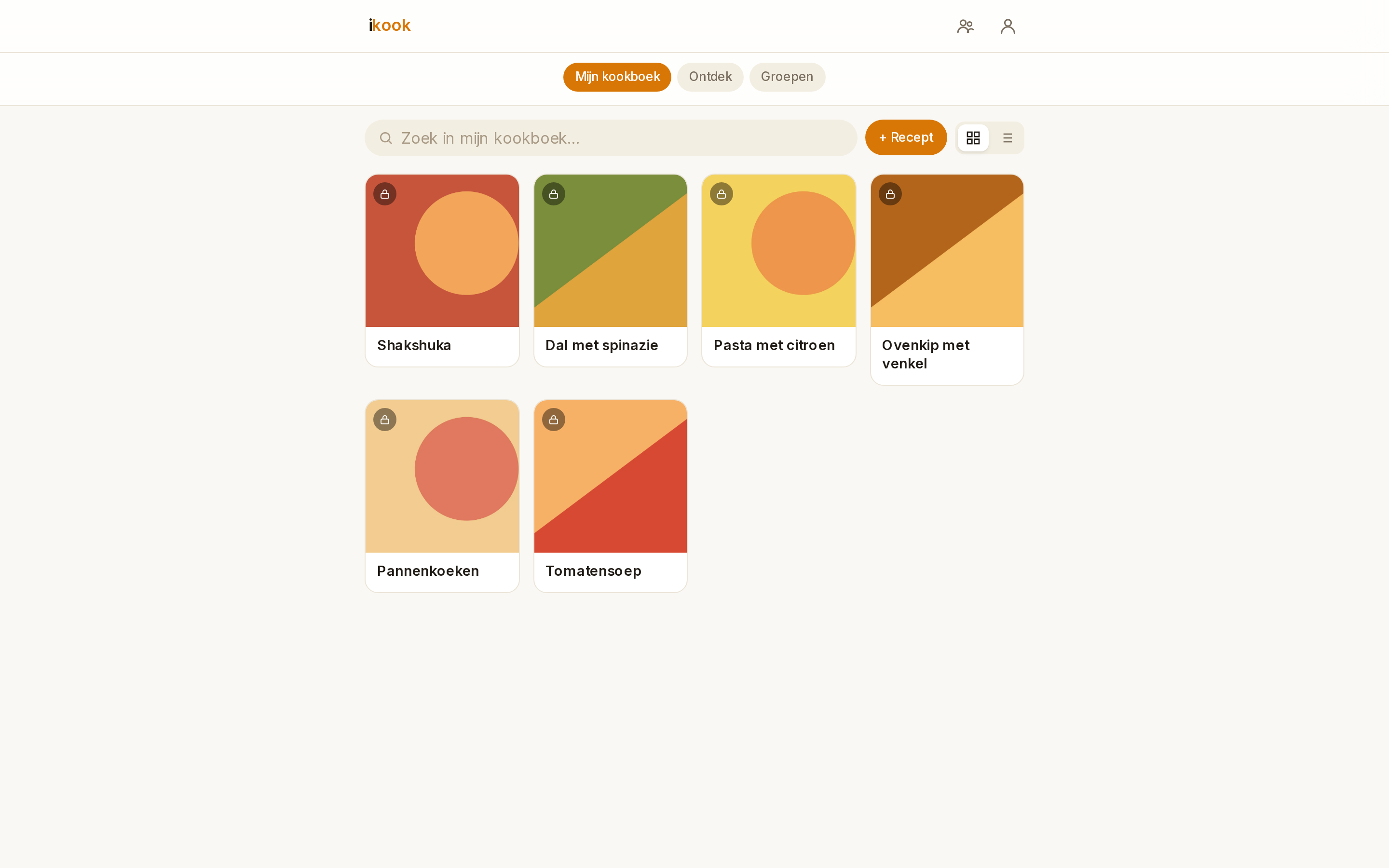Click the Pasta met citroen title
The width and height of the screenshot is (1389, 868).
point(774,346)
